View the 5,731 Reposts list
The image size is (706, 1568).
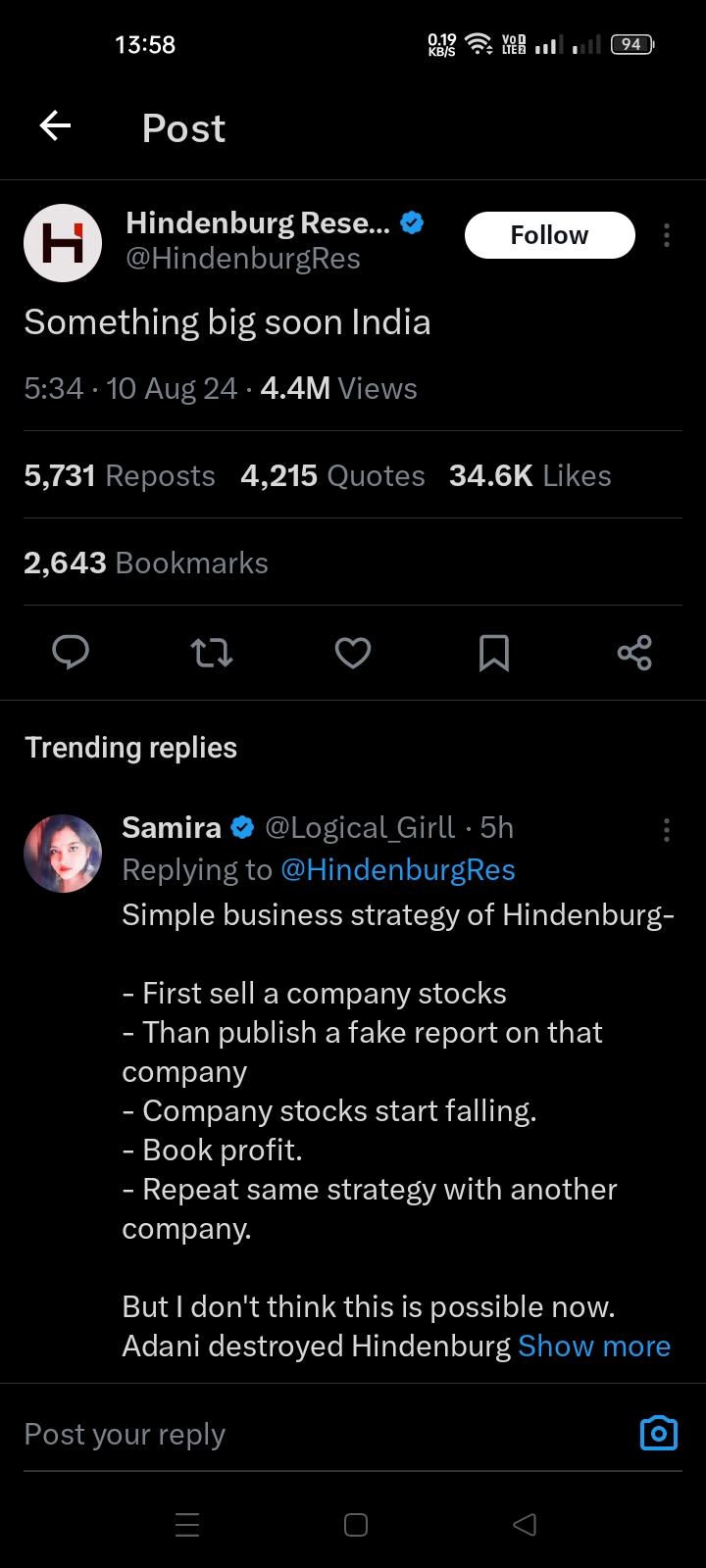coord(120,475)
